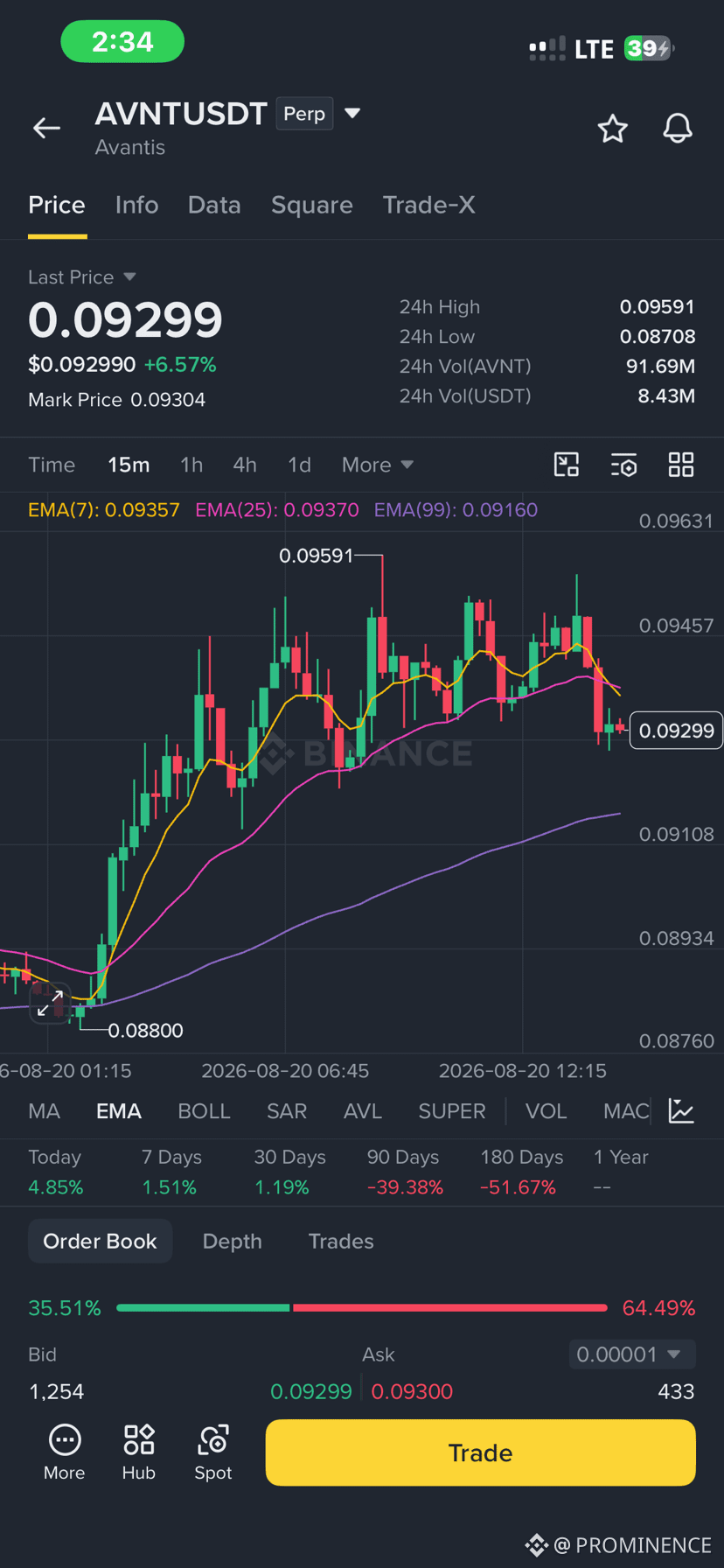This screenshot has height=1568, width=724.
Task: Select the Time chart interval
Action: coord(52,465)
